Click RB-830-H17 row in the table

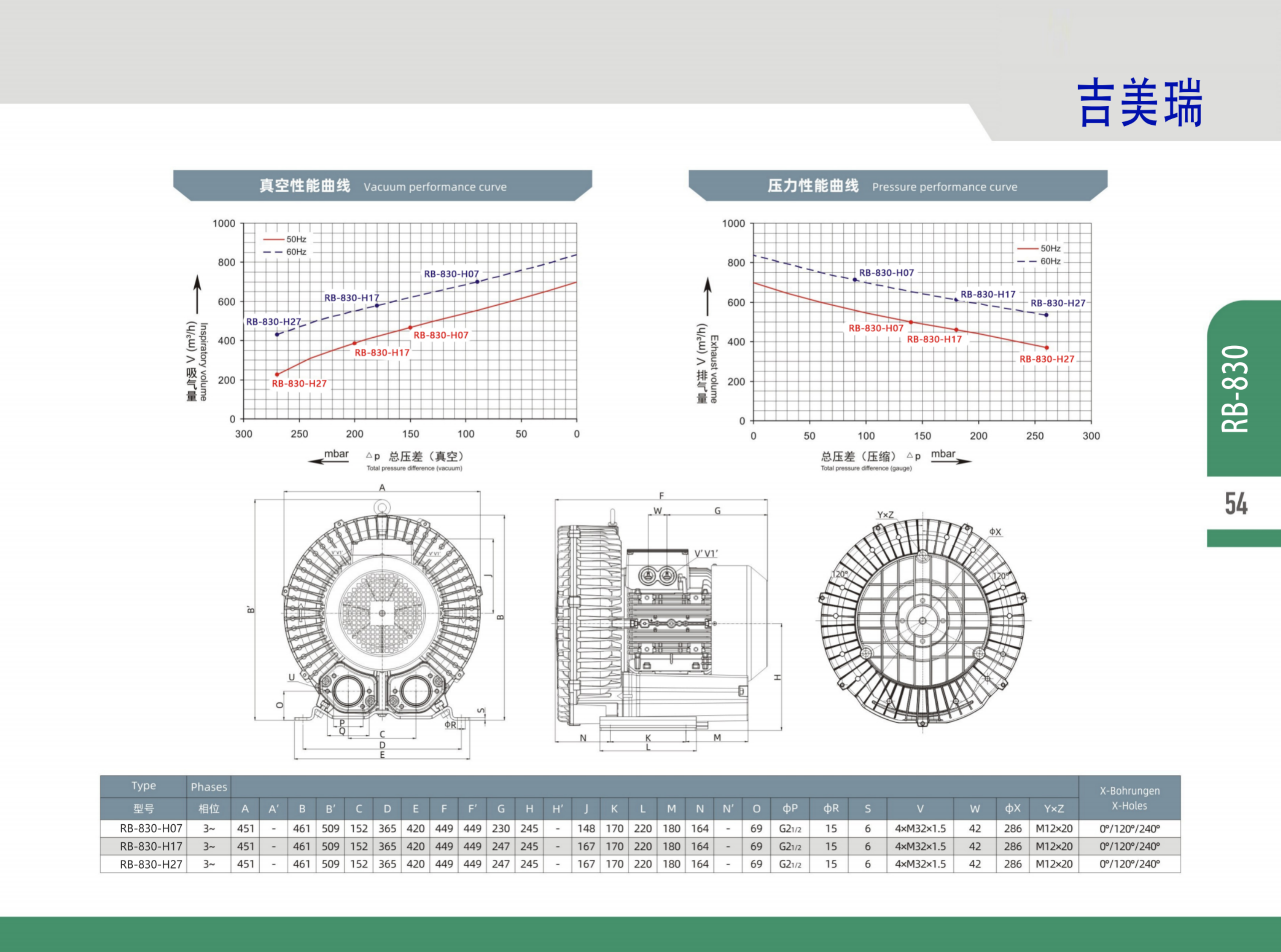pos(640,847)
